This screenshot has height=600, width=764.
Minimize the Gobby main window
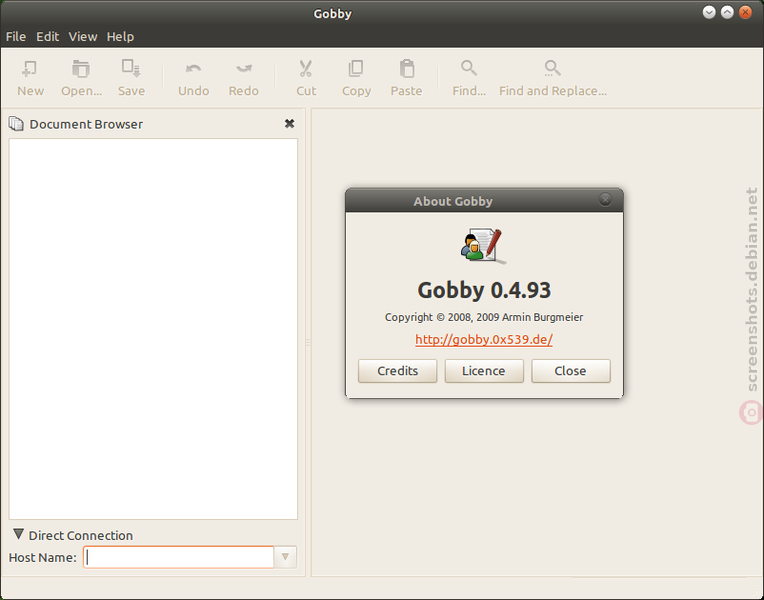[x=709, y=13]
